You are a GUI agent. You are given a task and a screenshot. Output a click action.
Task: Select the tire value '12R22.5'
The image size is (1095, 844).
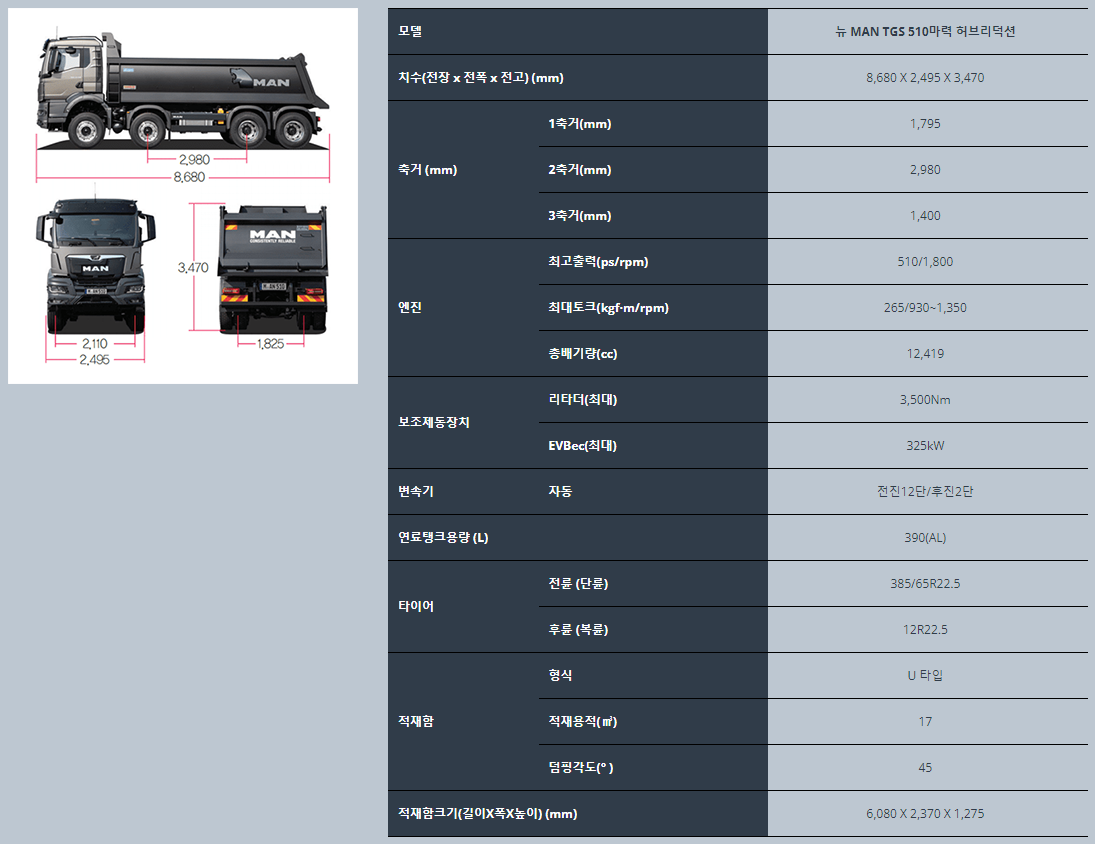[x=925, y=630]
